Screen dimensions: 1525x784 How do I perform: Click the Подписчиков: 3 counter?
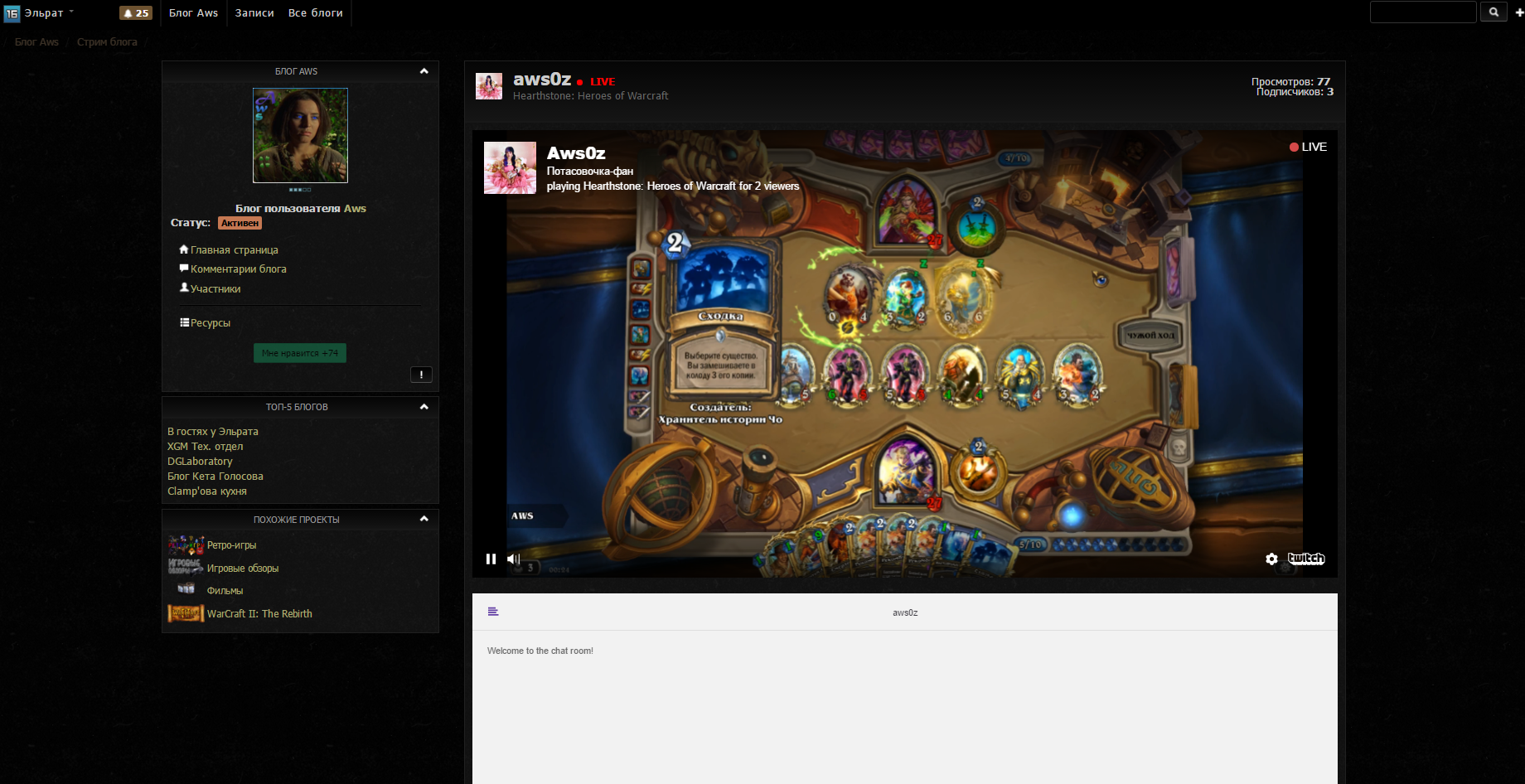click(x=1295, y=92)
